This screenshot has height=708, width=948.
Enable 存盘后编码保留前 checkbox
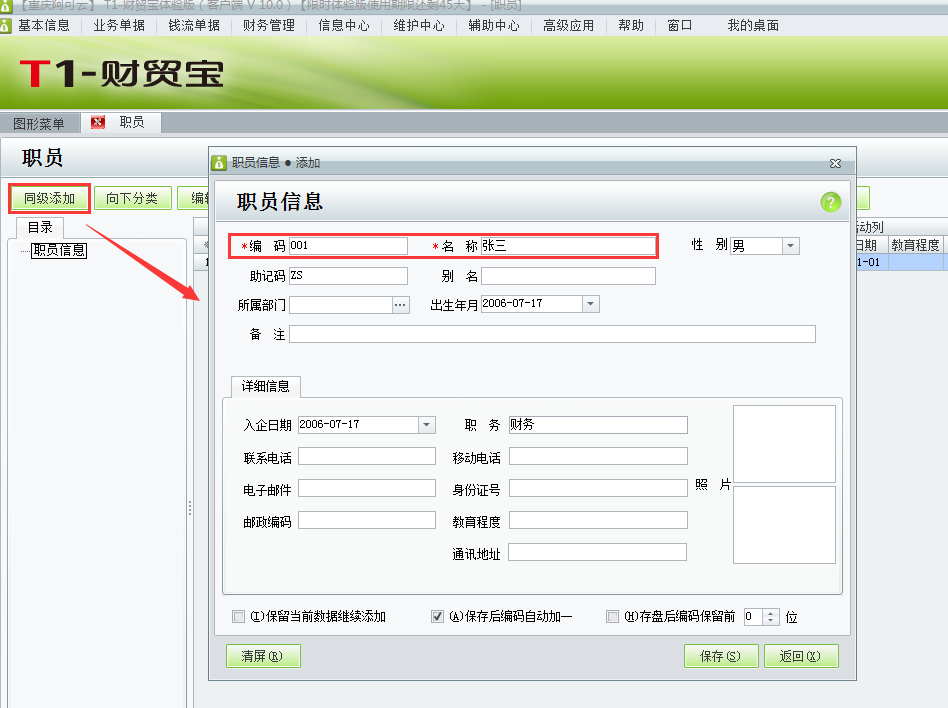pyautogui.click(x=612, y=616)
